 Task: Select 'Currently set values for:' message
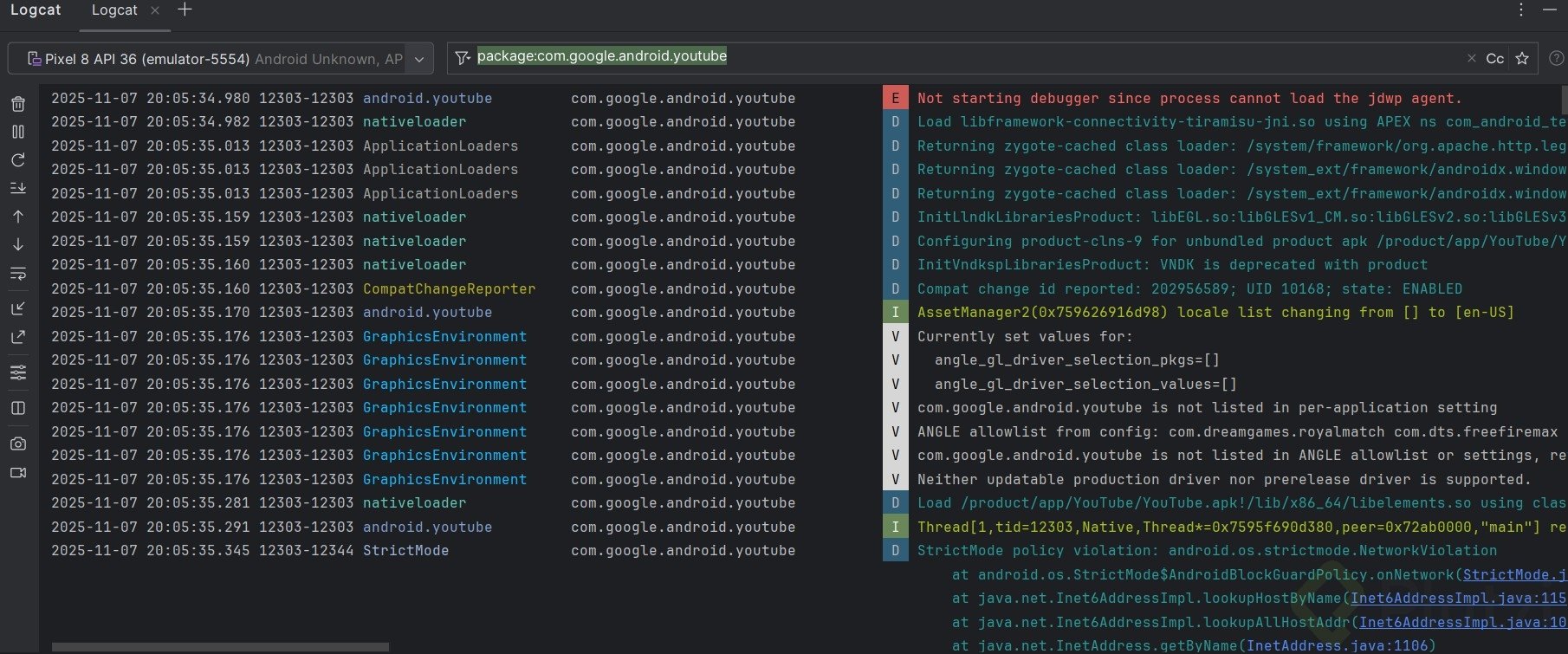click(1025, 336)
